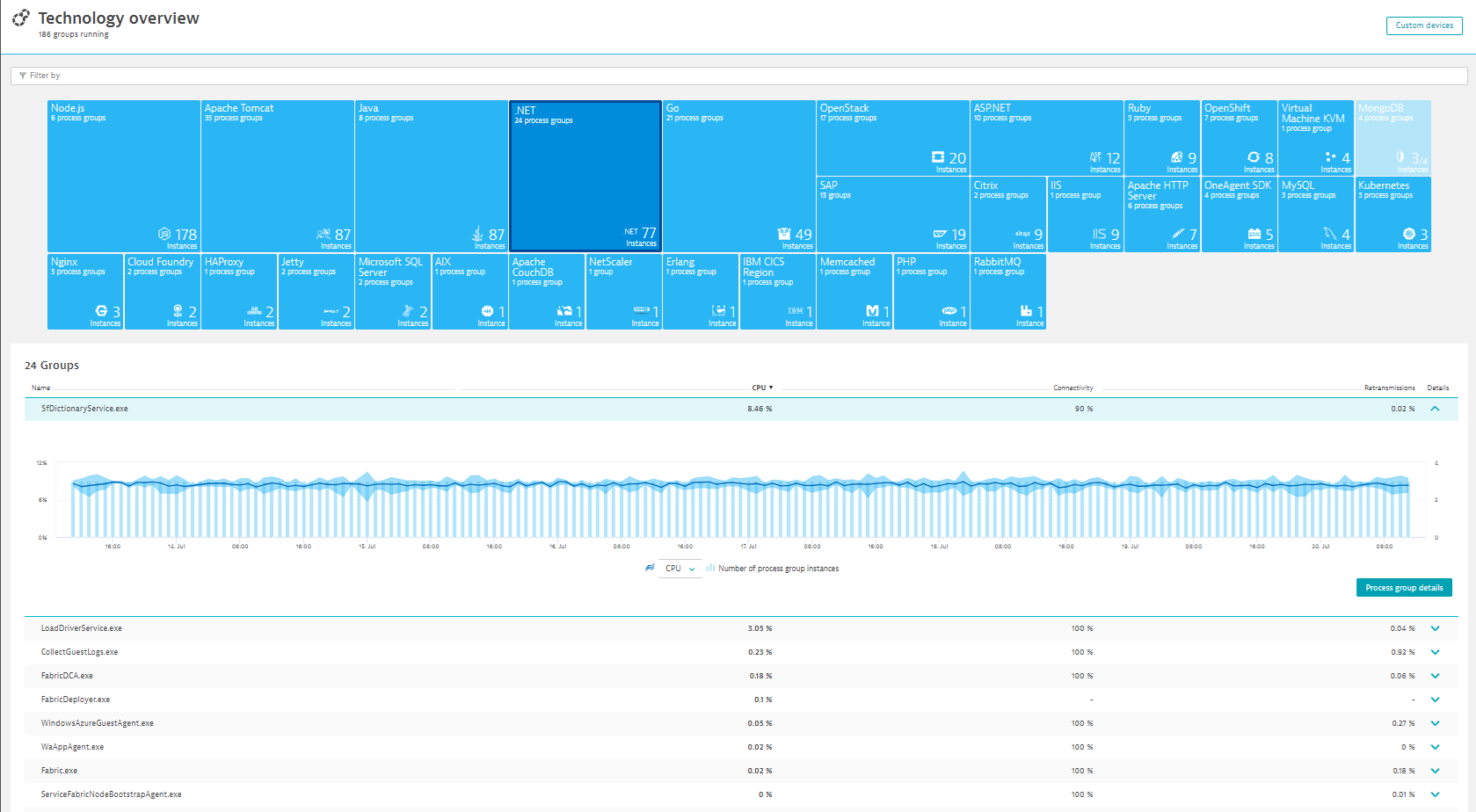Click the 8.46 % CPU value cell
The height and width of the screenshot is (812, 1476).
[760, 409]
